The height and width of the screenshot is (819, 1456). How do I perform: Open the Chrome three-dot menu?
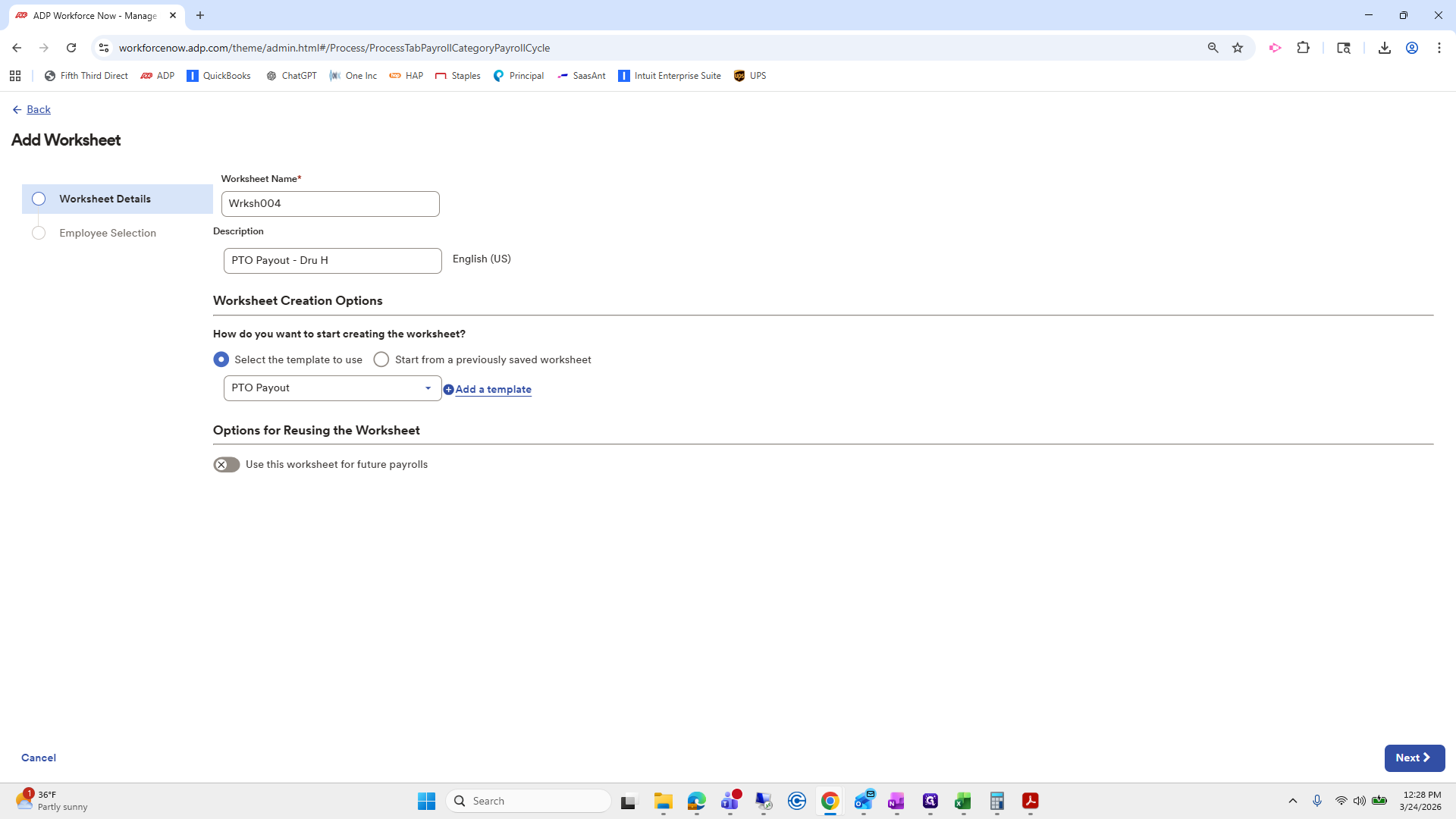(x=1439, y=47)
